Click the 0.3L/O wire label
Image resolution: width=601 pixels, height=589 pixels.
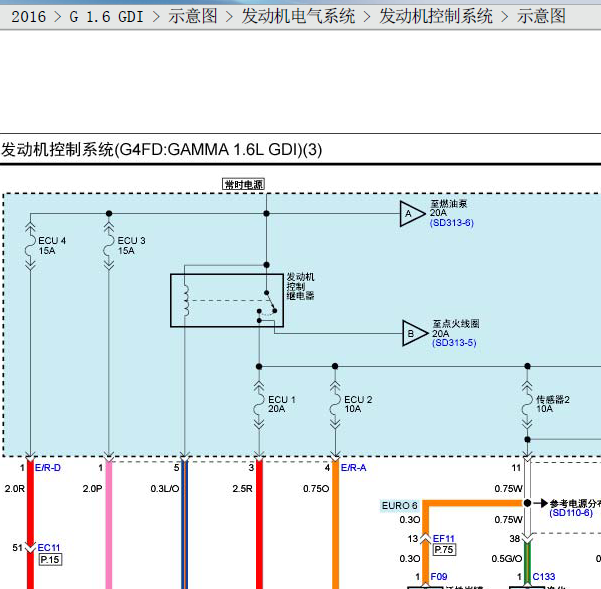click(165, 489)
